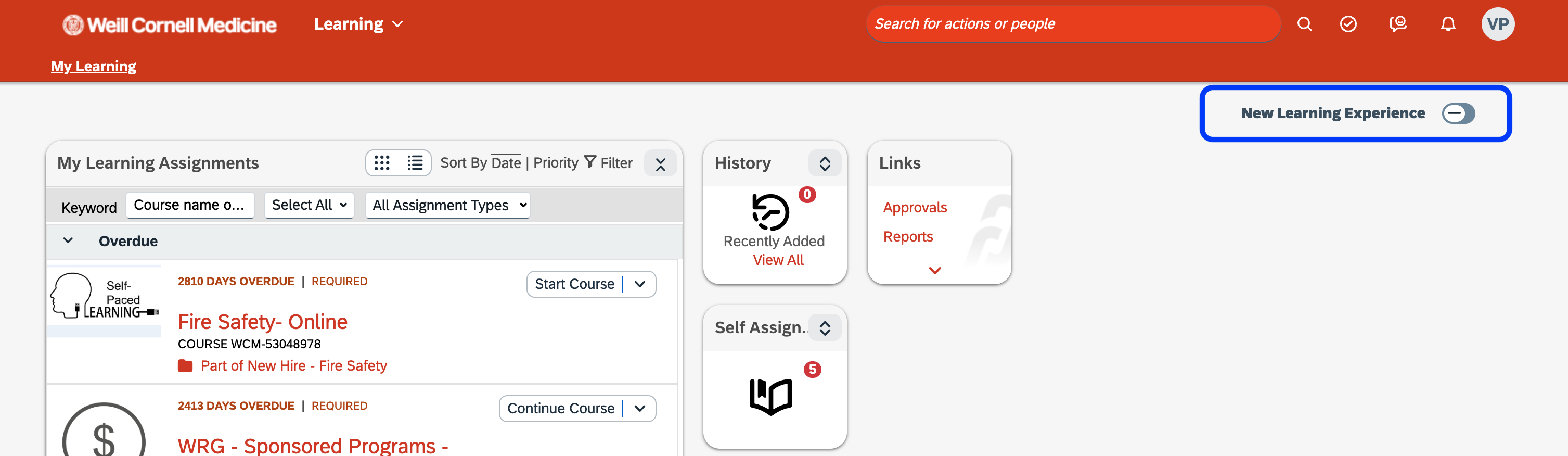Open the Filter option
The width and height of the screenshot is (1568, 456).
point(608,163)
